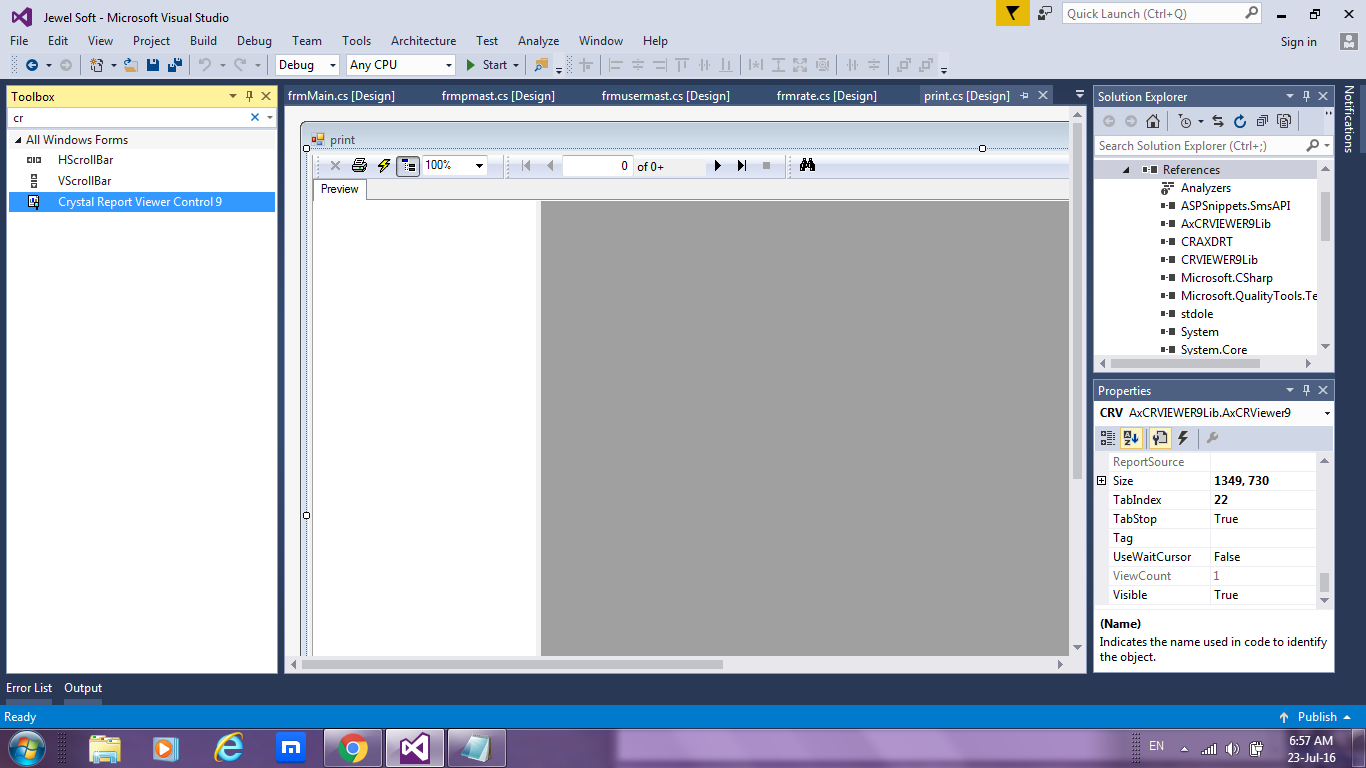Refresh the report data
1366x768 pixels.
pyautogui.click(x=383, y=165)
